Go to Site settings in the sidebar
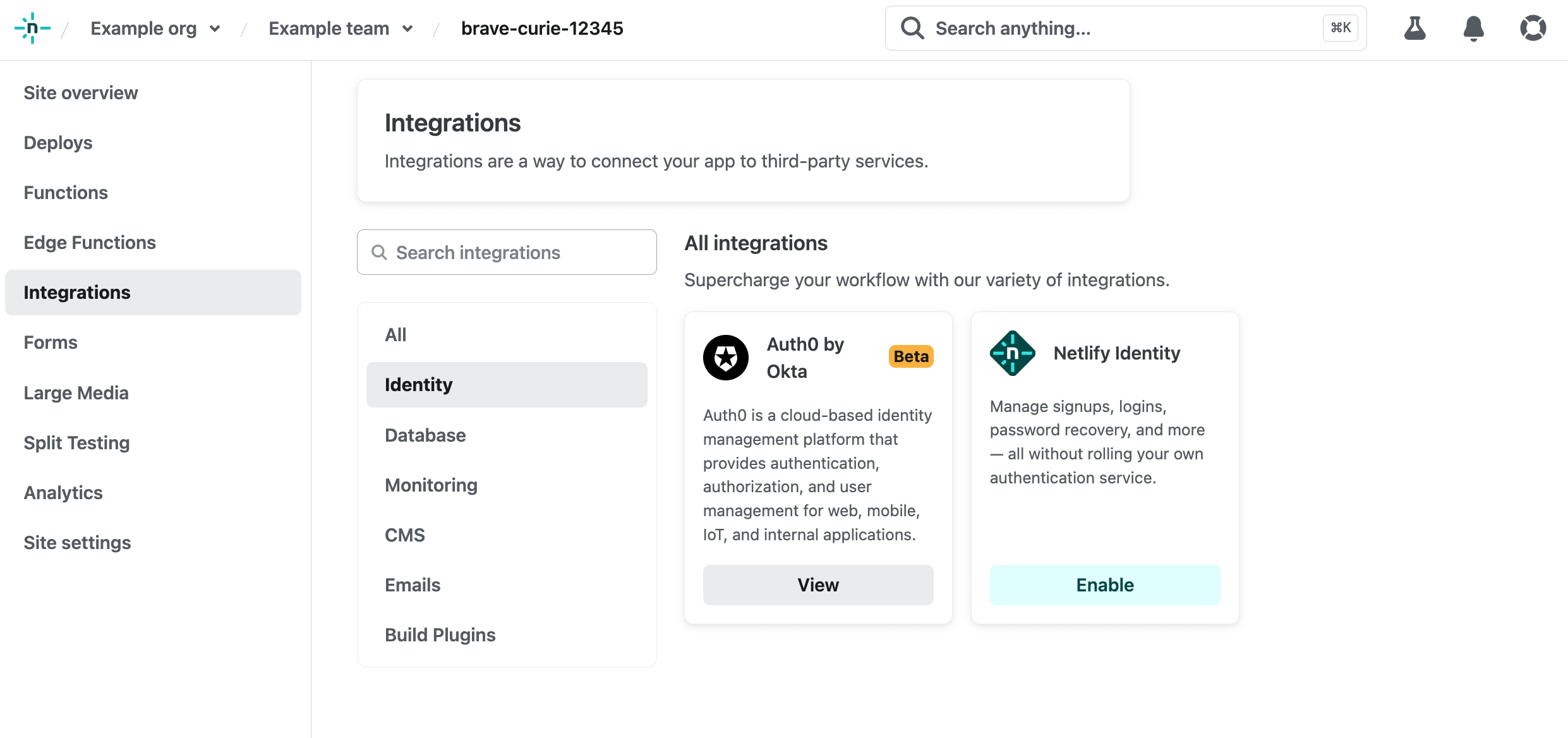Image resolution: width=1568 pixels, height=738 pixels. (x=77, y=543)
